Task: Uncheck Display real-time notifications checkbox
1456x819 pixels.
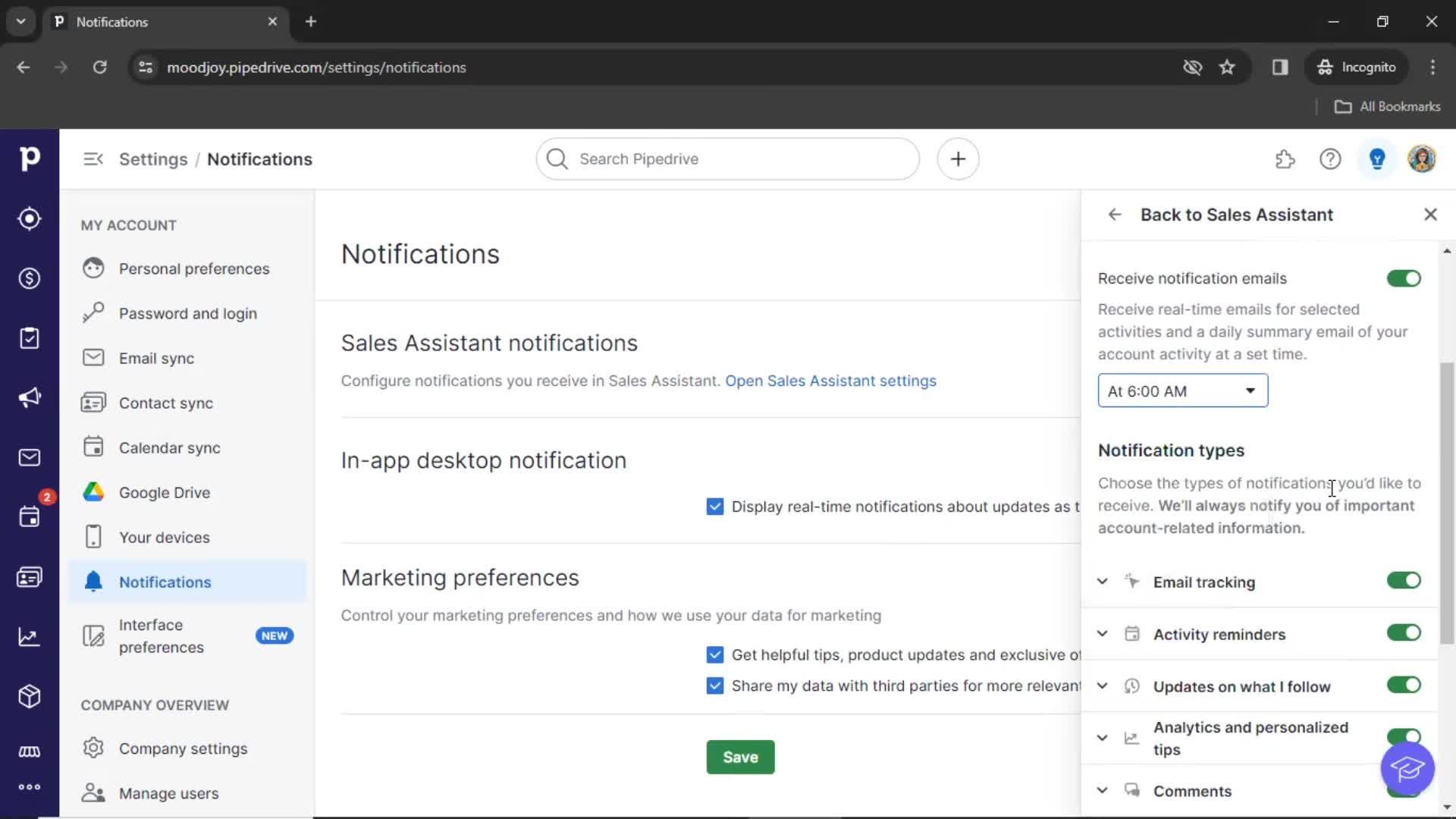Action: tap(714, 507)
